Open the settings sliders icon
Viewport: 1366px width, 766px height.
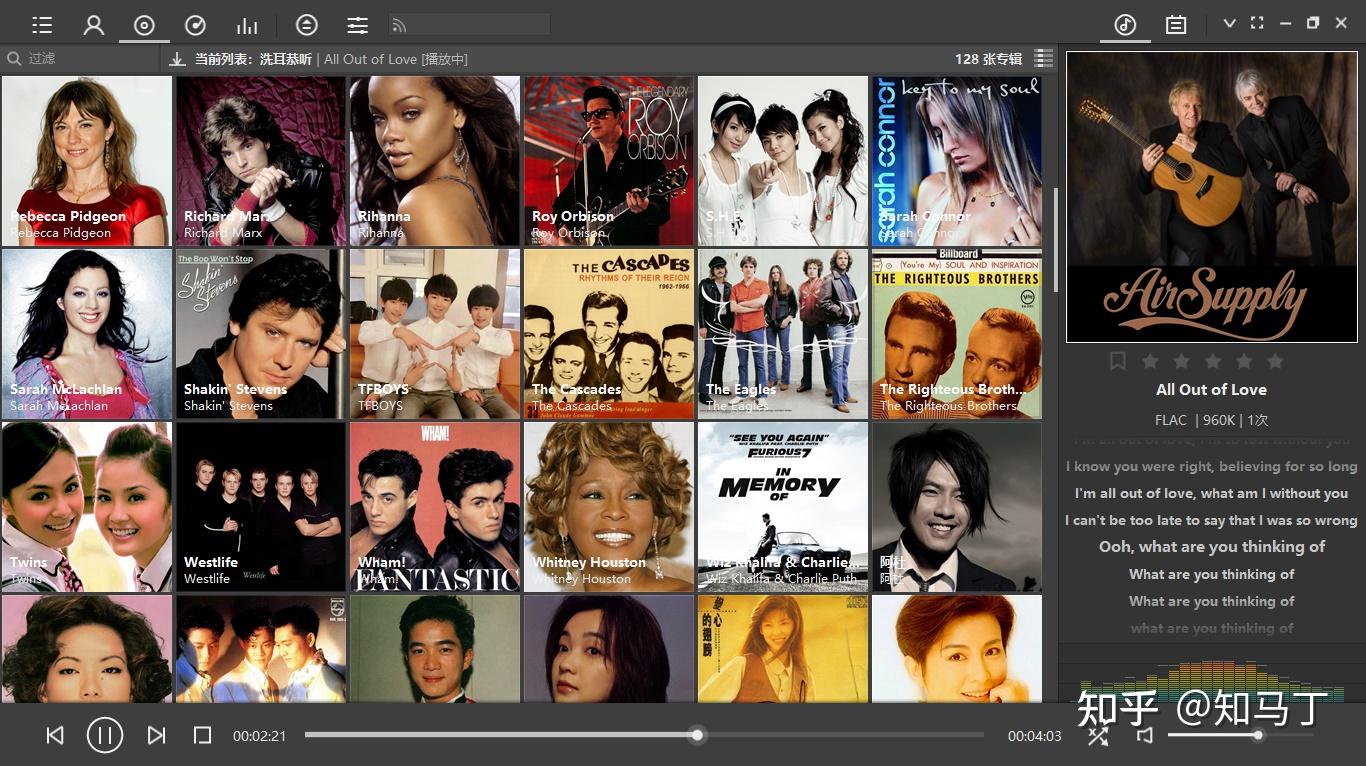tap(357, 24)
